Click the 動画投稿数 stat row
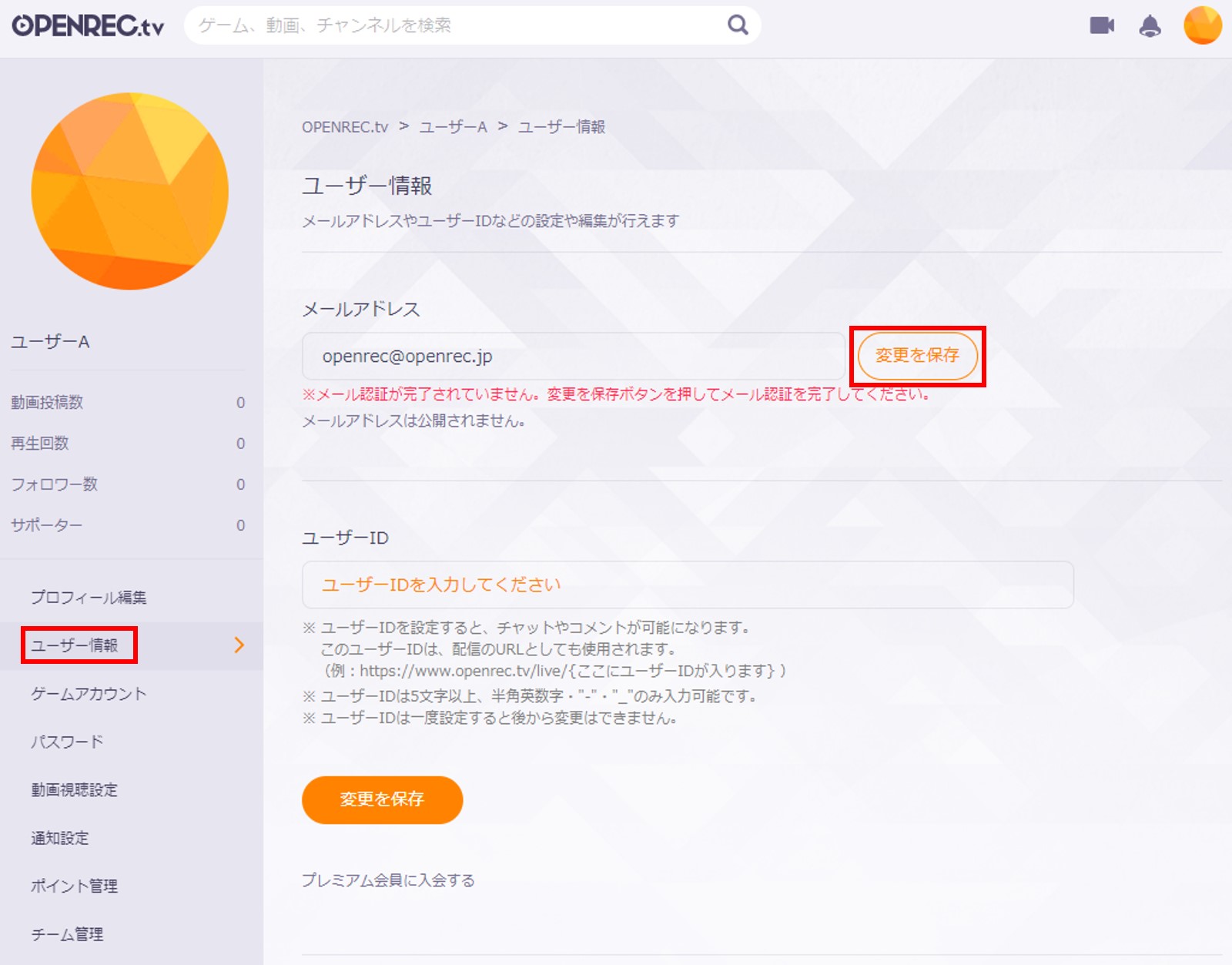1232x965 pixels. click(x=128, y=402)
